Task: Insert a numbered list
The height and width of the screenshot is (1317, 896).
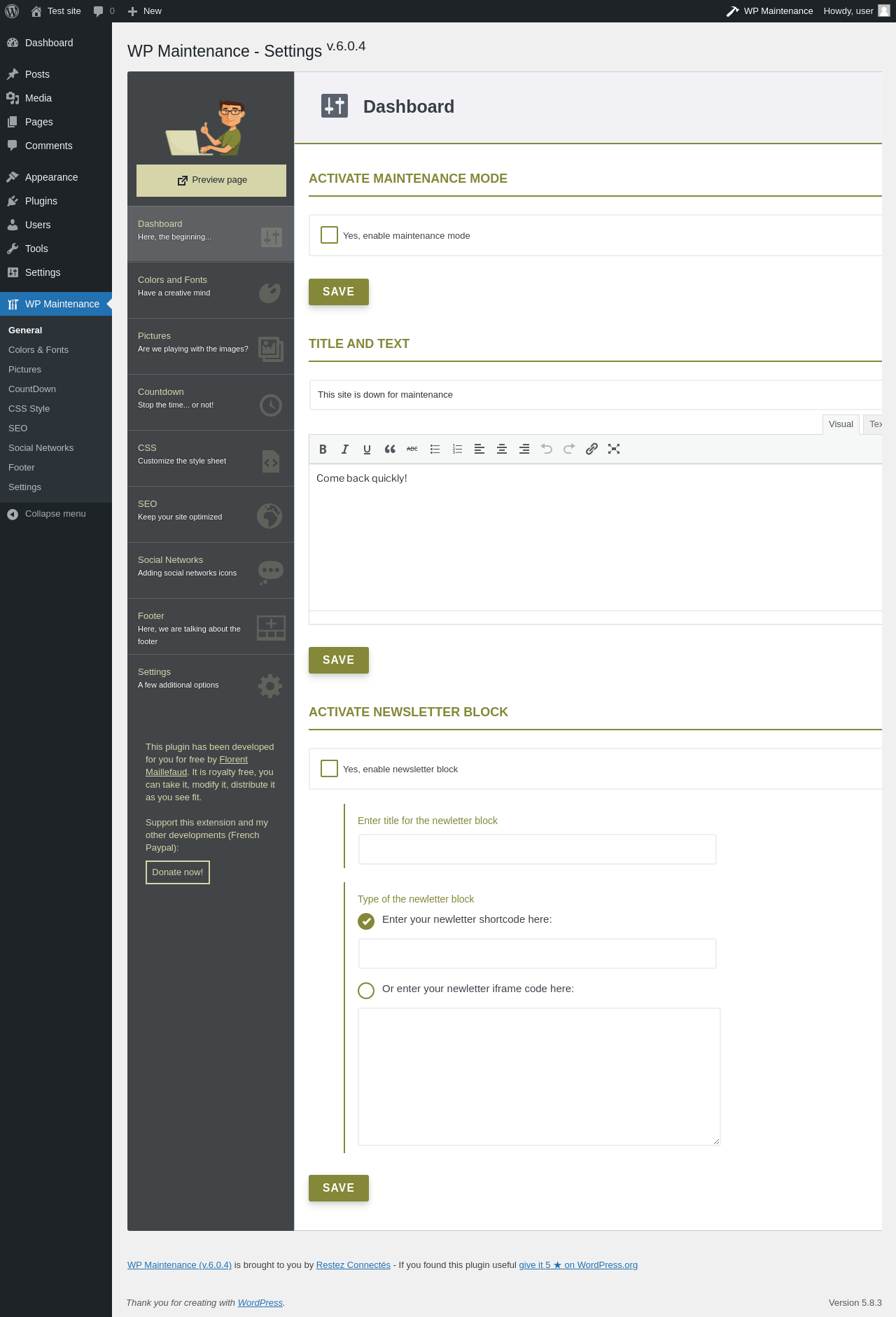Action: coord(457,450)
